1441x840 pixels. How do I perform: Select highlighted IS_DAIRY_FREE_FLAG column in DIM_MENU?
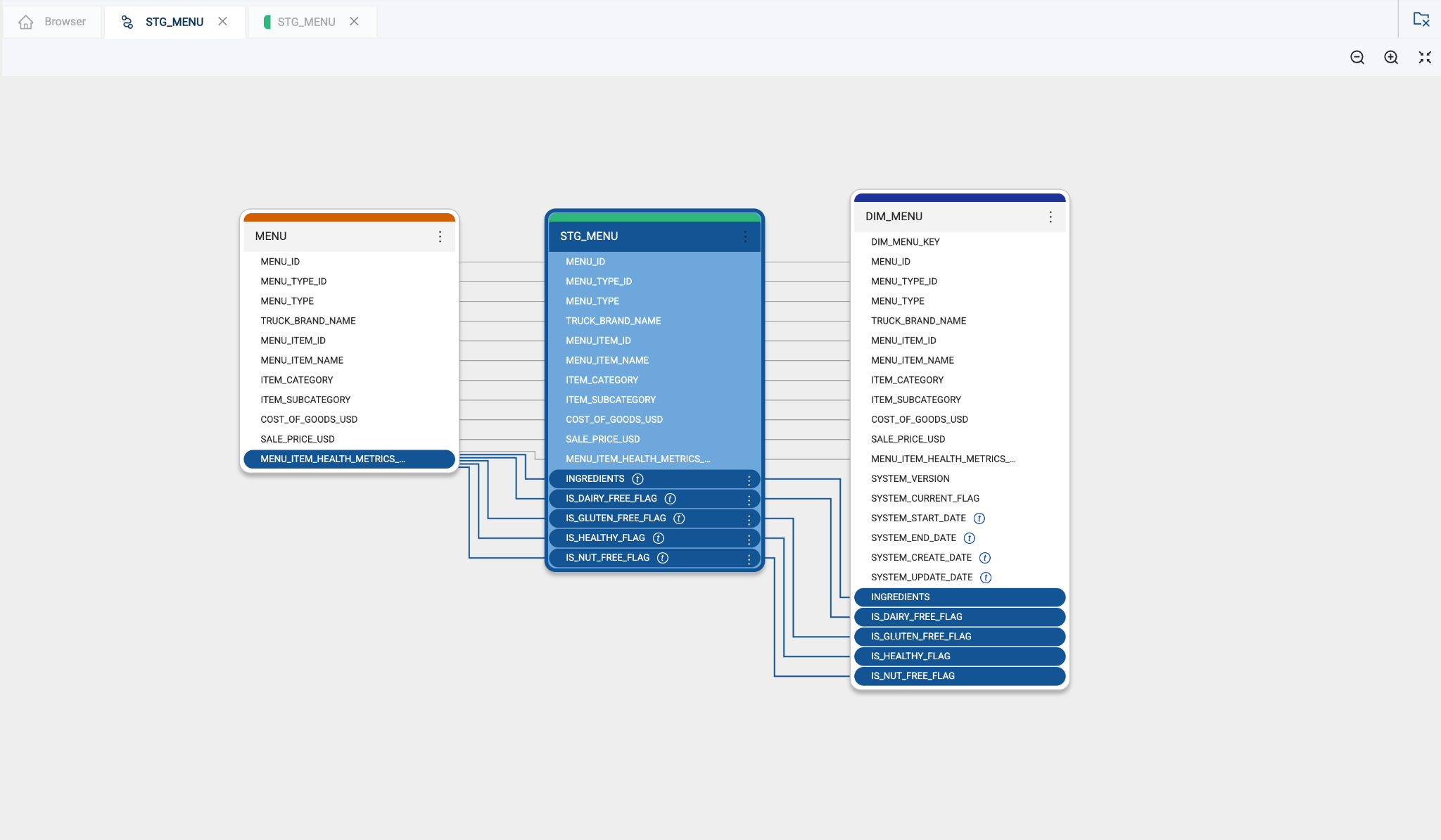click(x=960, y=617)
